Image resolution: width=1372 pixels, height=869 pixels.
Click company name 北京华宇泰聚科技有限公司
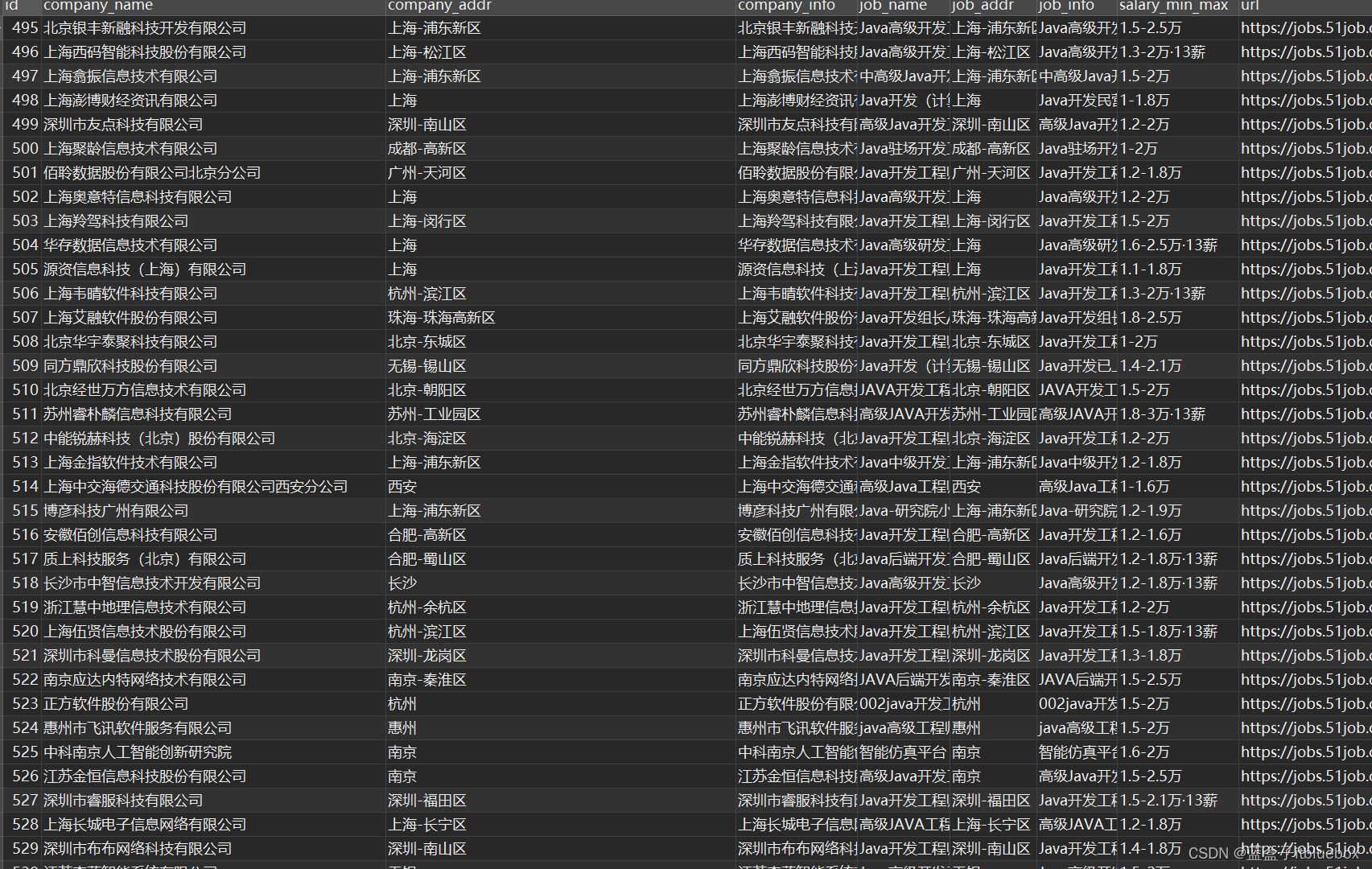130,342
